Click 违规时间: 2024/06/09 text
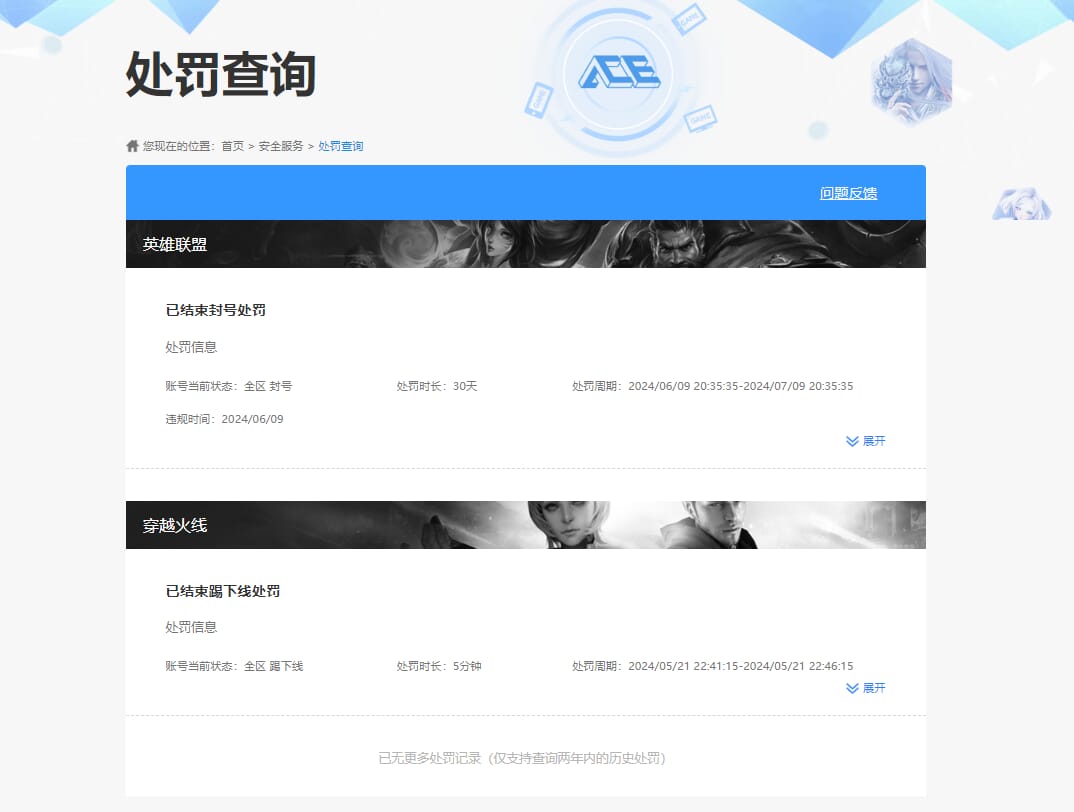Screen dimensions: 1074x812 pyautogui.click(x=225, y=419)
